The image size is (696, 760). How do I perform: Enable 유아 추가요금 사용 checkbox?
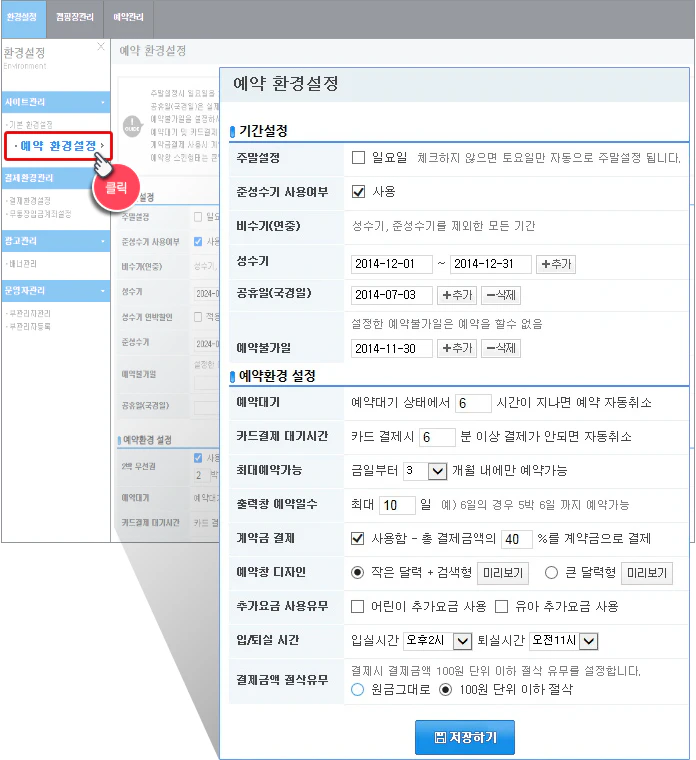click(501, 606)
